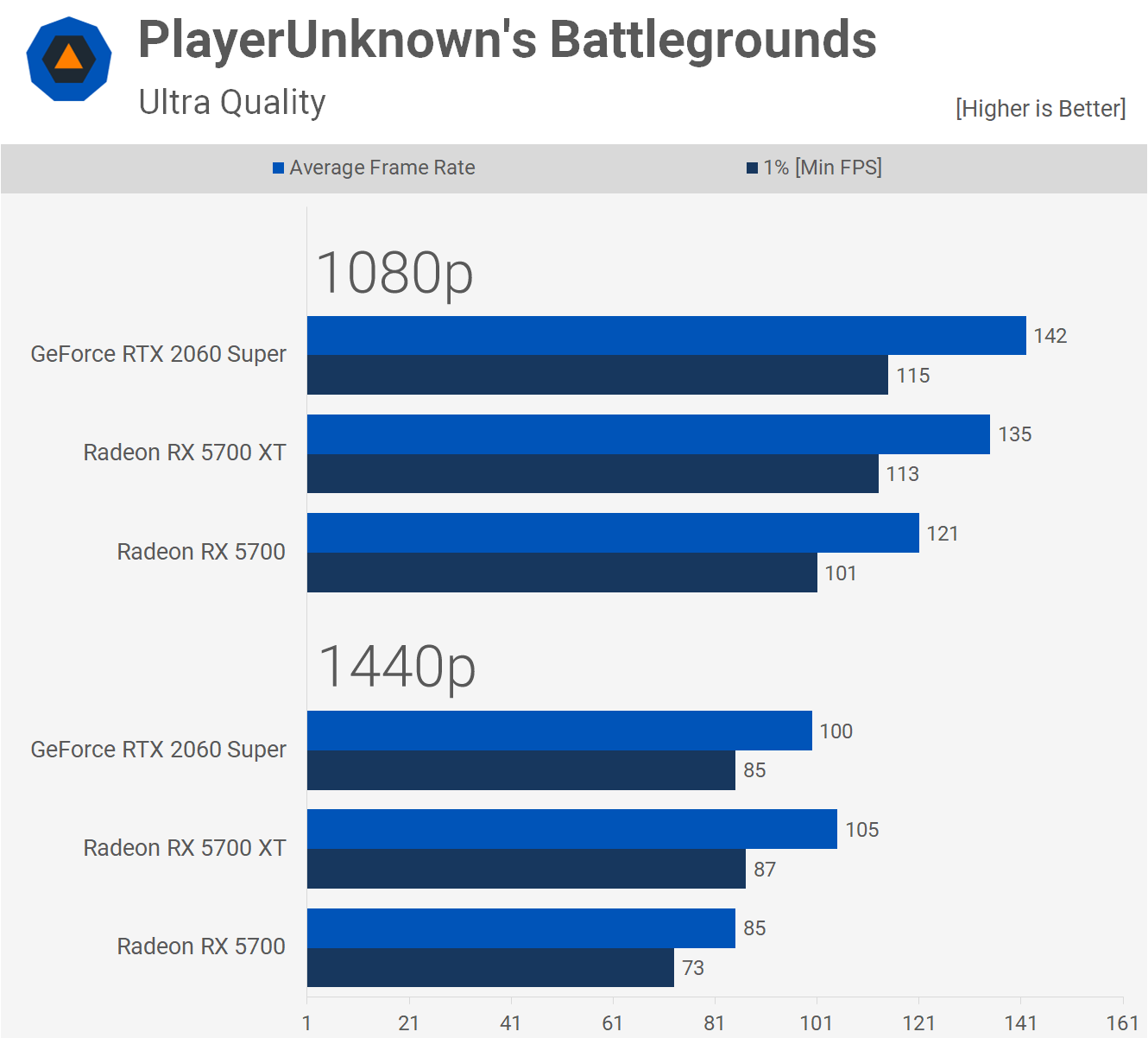Click the 81 tick on the x-axis
The width and height of the screenshot is (1148, 1038).
click(715, 1023)
